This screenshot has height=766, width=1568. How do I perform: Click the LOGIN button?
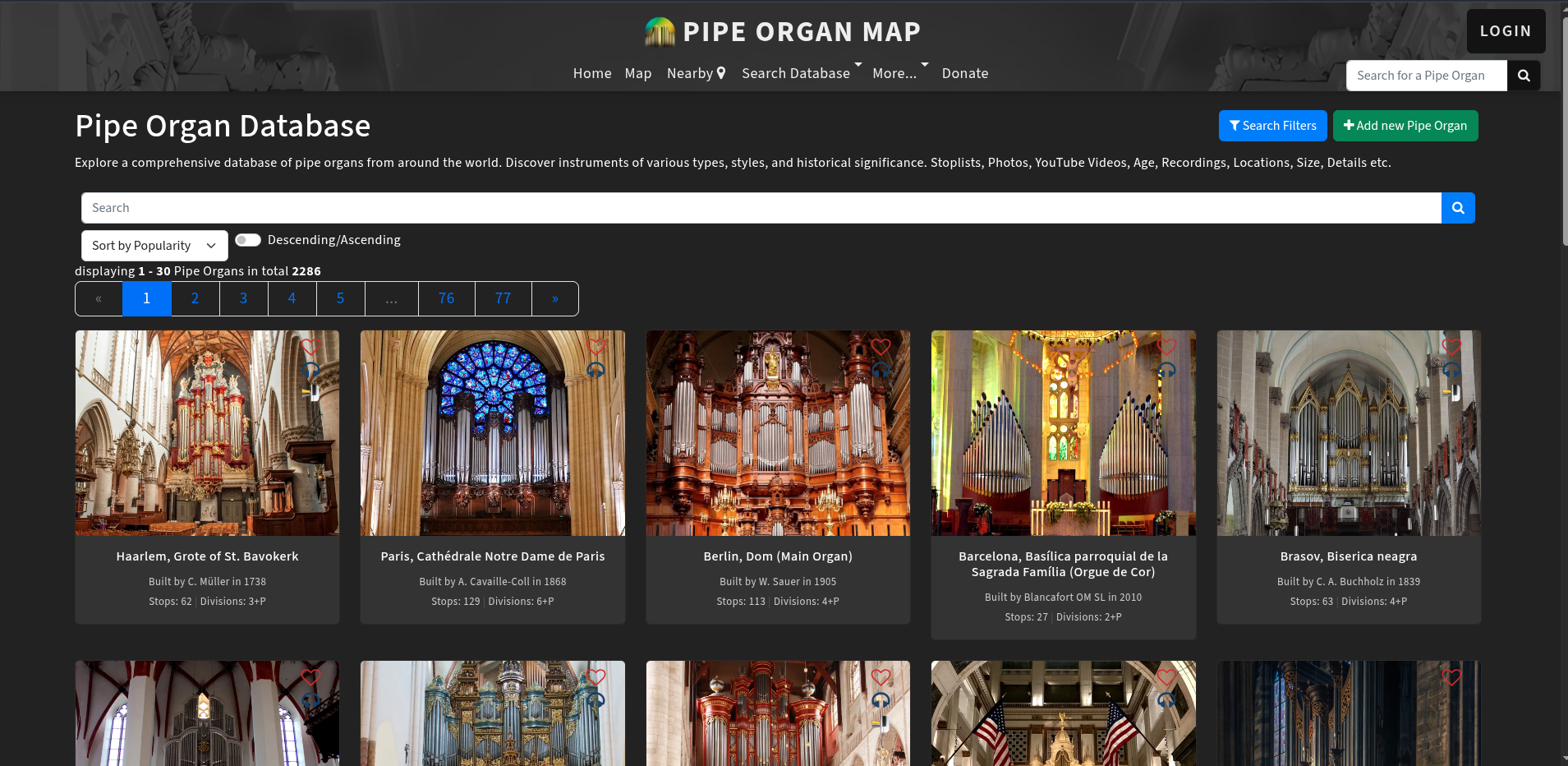click(1506, 31)
